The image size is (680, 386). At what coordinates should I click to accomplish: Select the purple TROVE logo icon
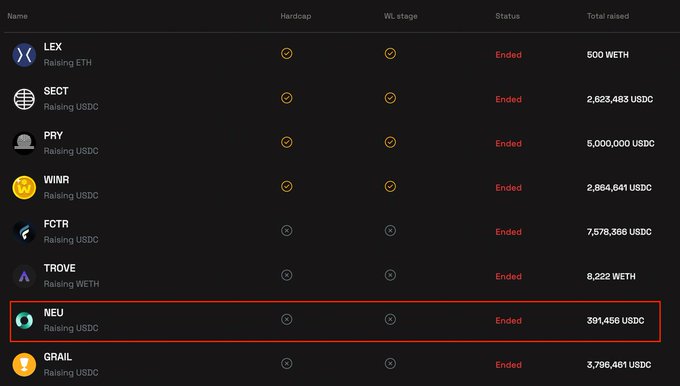24,276
